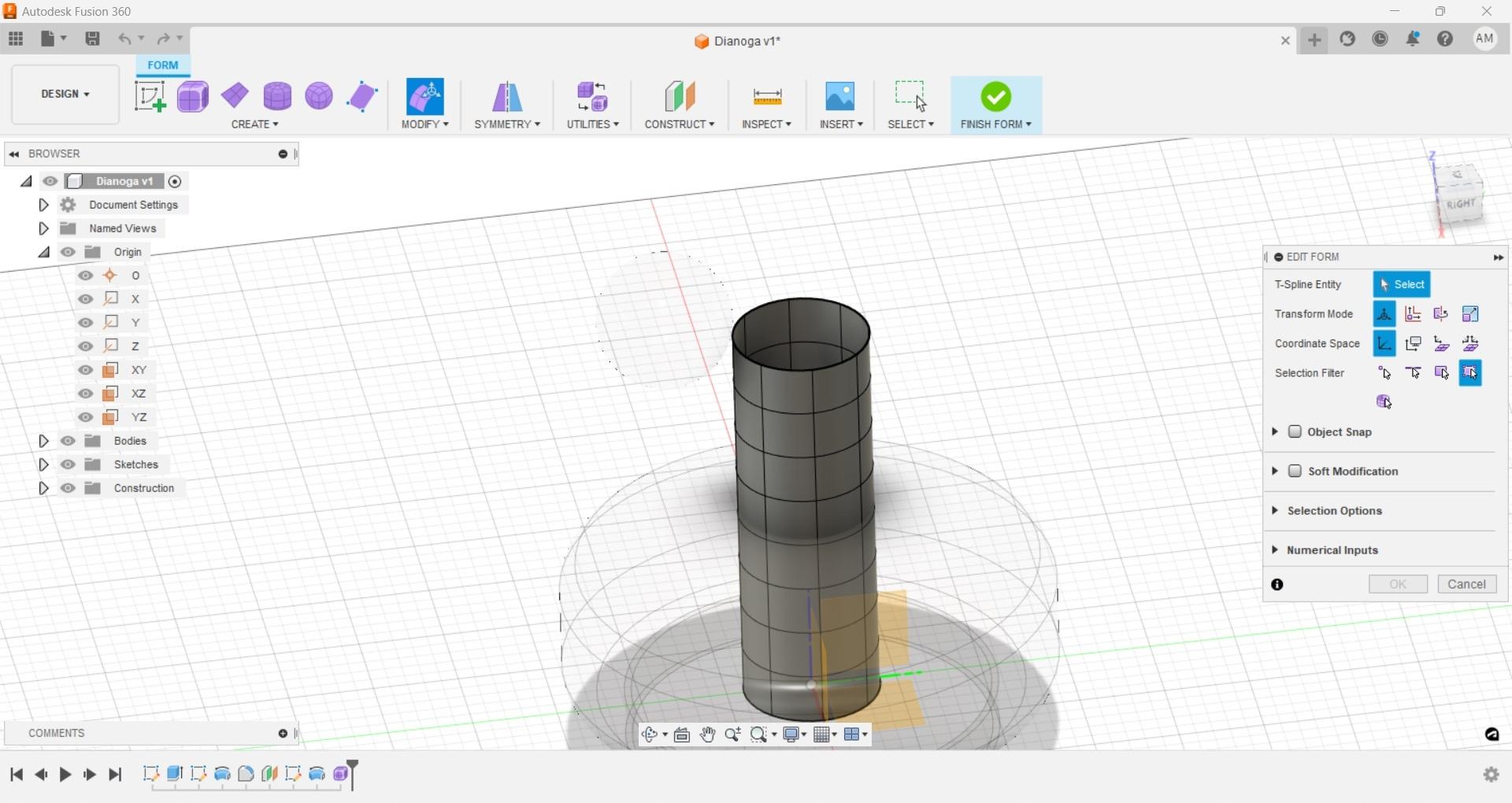Click the Inspect measure icon

point(767,97)
